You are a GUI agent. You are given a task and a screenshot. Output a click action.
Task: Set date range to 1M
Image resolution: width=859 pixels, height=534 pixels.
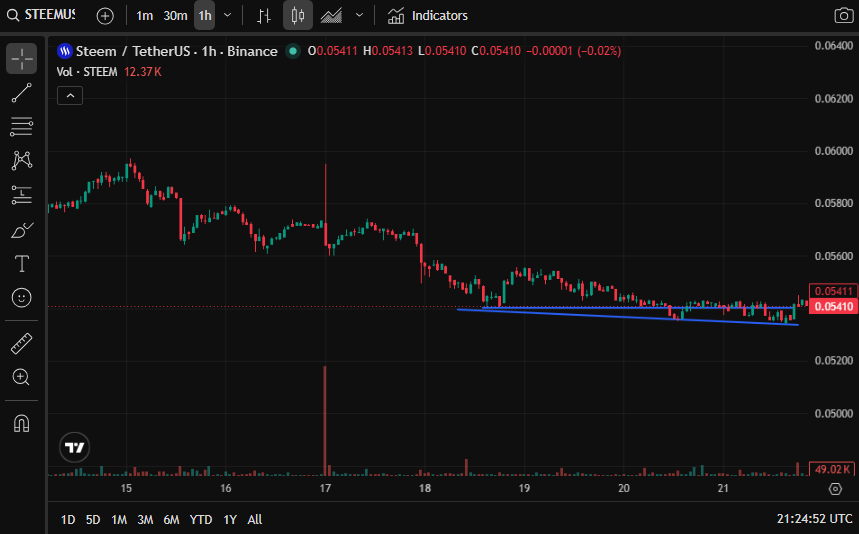point(119,519)
